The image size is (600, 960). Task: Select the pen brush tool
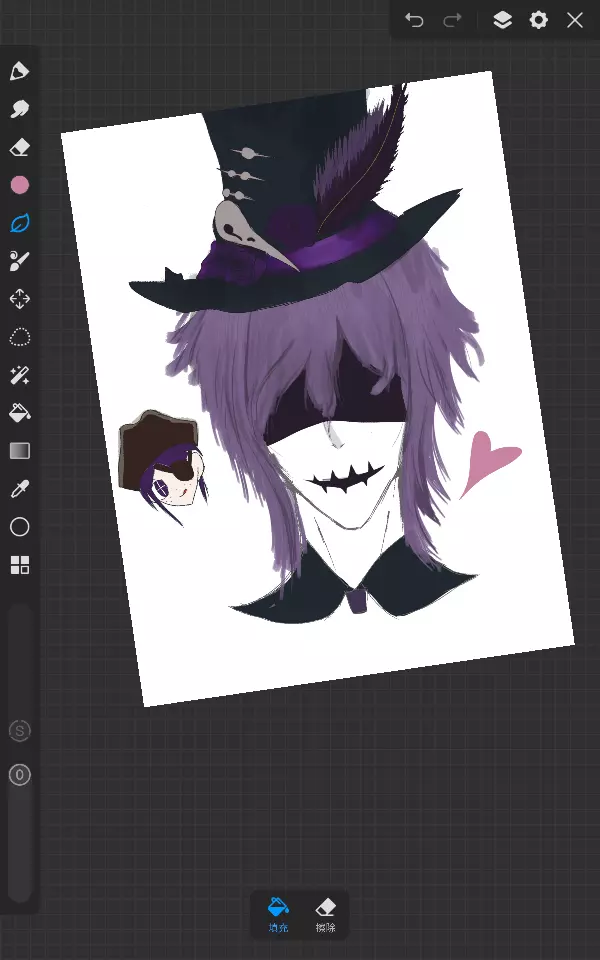[20, 71]
